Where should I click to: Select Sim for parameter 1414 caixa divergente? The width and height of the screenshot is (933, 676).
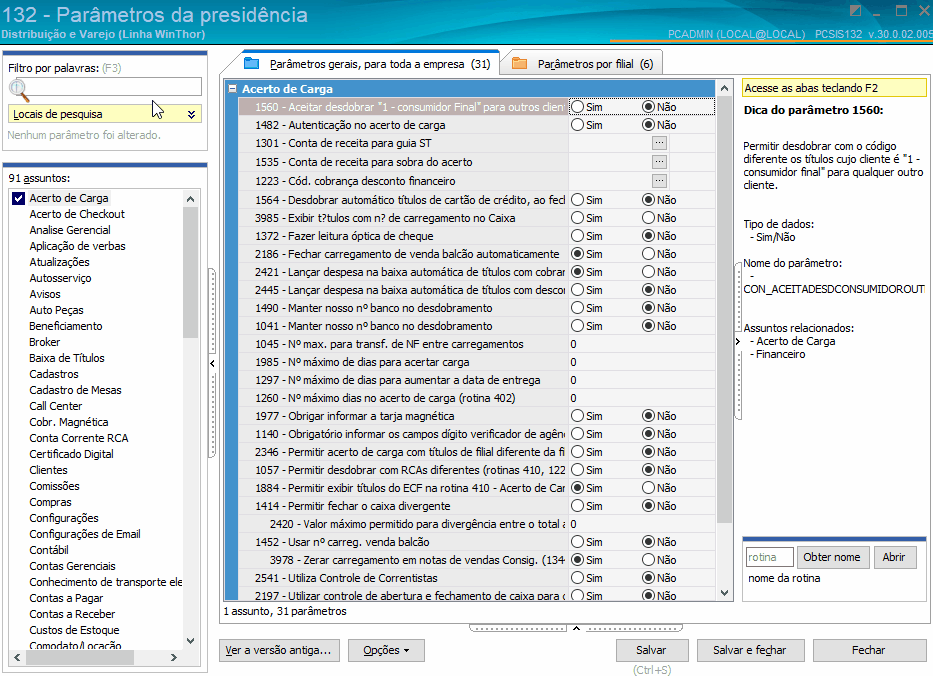click(x=577, y=506)
